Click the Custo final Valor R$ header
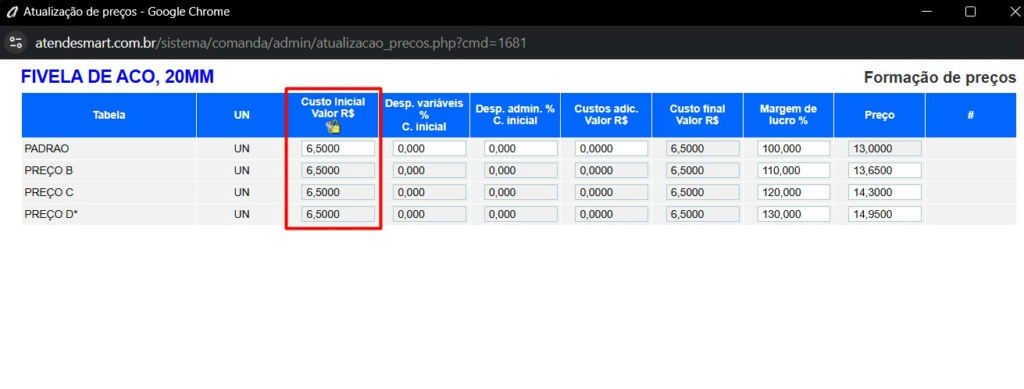Viewport: 1024px width, 389px height. 697,114
